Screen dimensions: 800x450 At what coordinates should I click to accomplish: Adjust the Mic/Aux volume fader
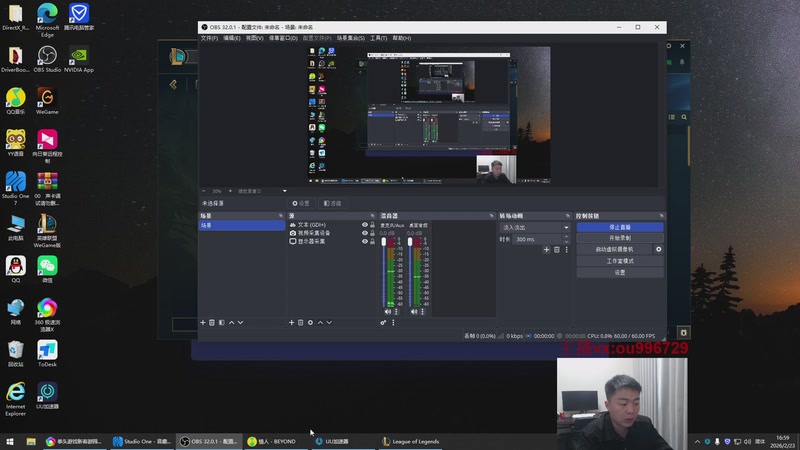(384, 242)
